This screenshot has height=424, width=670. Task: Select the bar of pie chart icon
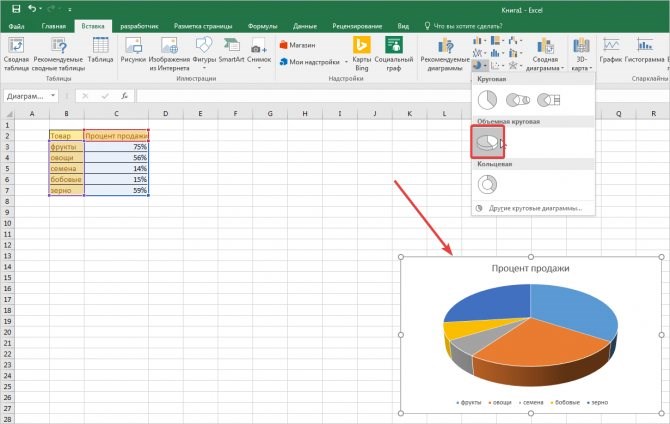point(549,100)
